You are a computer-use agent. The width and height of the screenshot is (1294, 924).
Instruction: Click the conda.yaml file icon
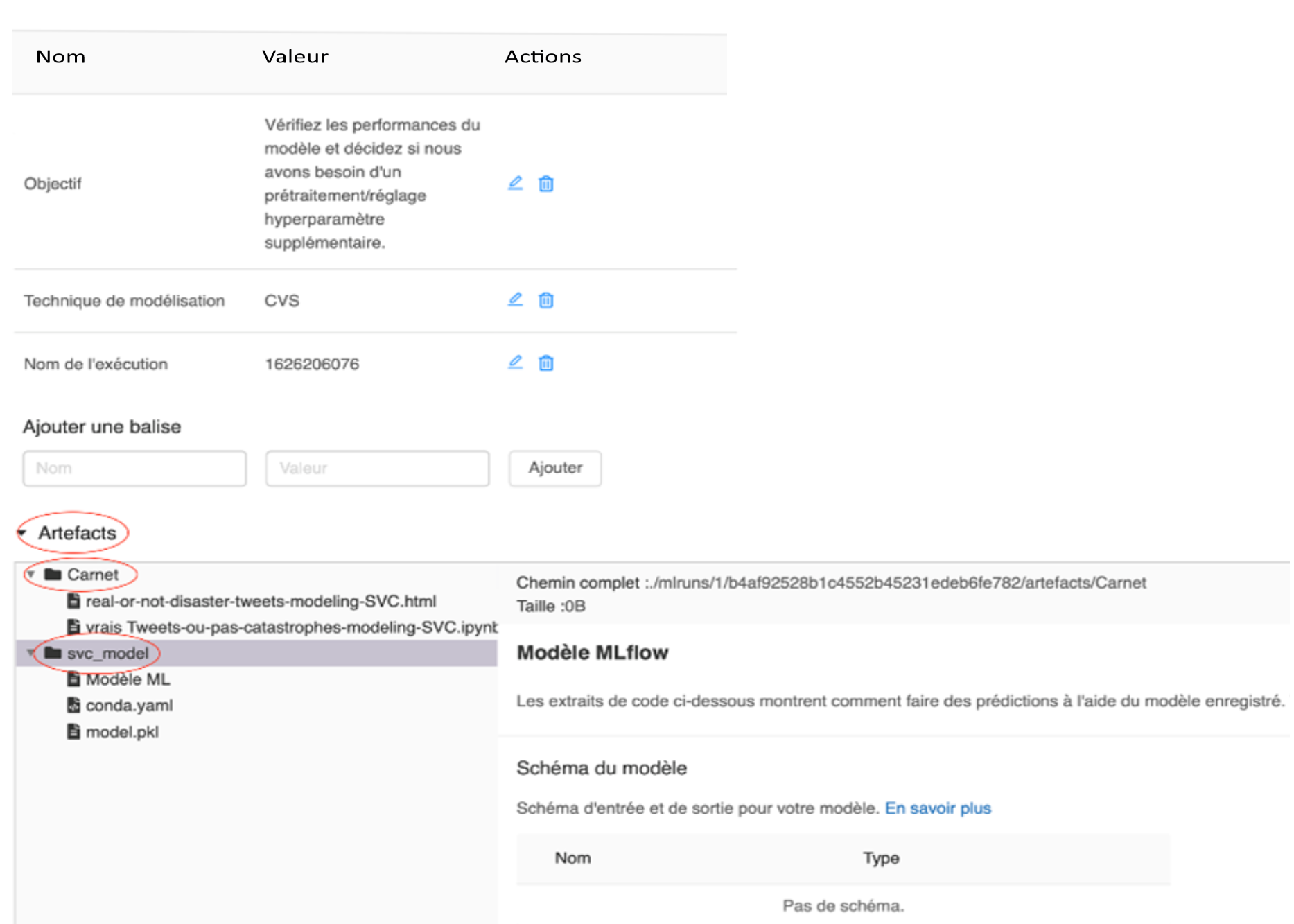tap(73, 706)
